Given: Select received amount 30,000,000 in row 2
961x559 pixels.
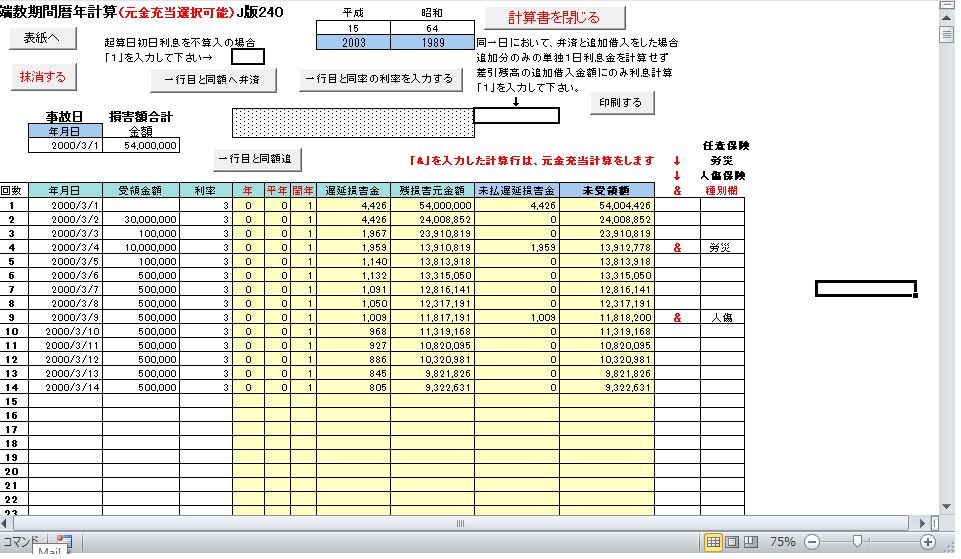Looking at the screenshot, I should [141, 219].
